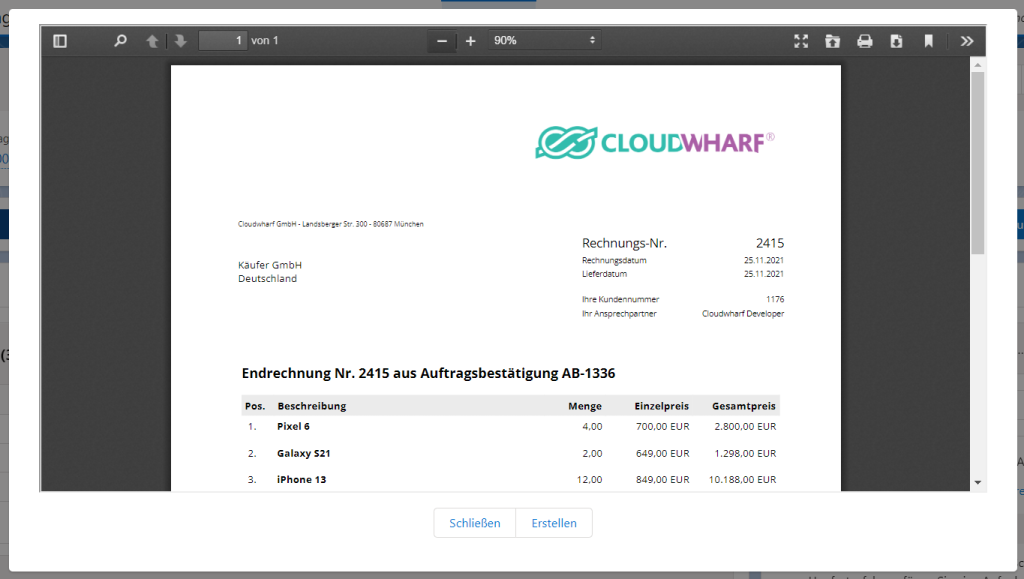The image size is (1024, 579).
Task: Switch to presentation fullscreen mode
Action: (x=800, y=41)
